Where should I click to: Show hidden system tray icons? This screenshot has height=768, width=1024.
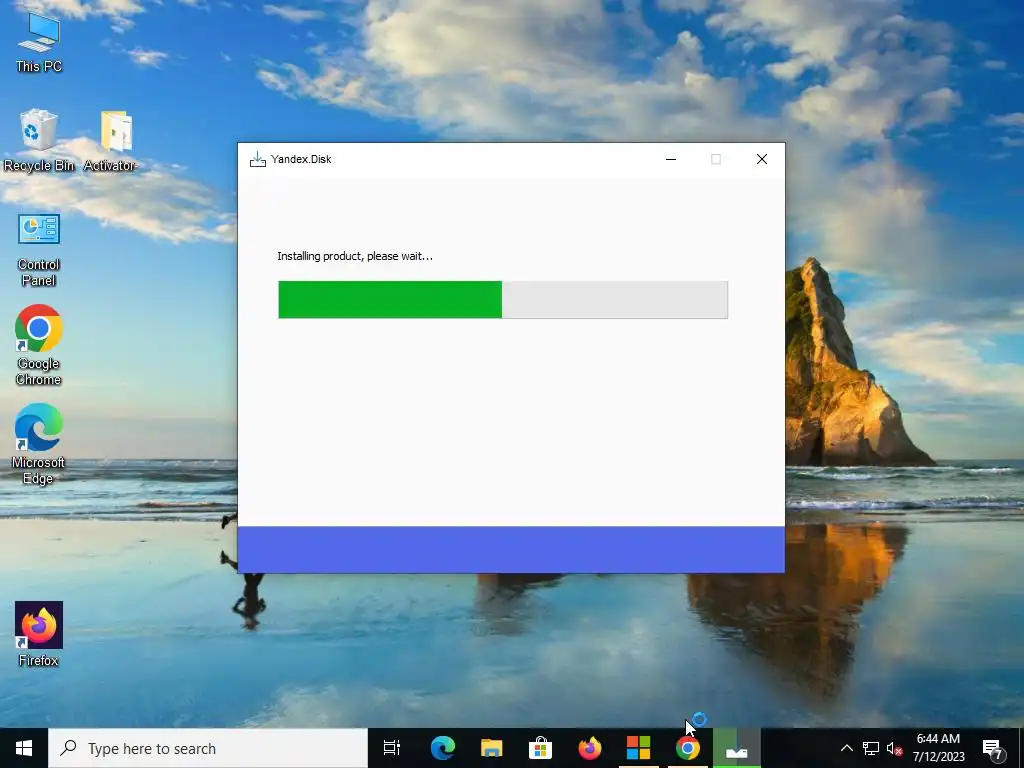[846, 748]
